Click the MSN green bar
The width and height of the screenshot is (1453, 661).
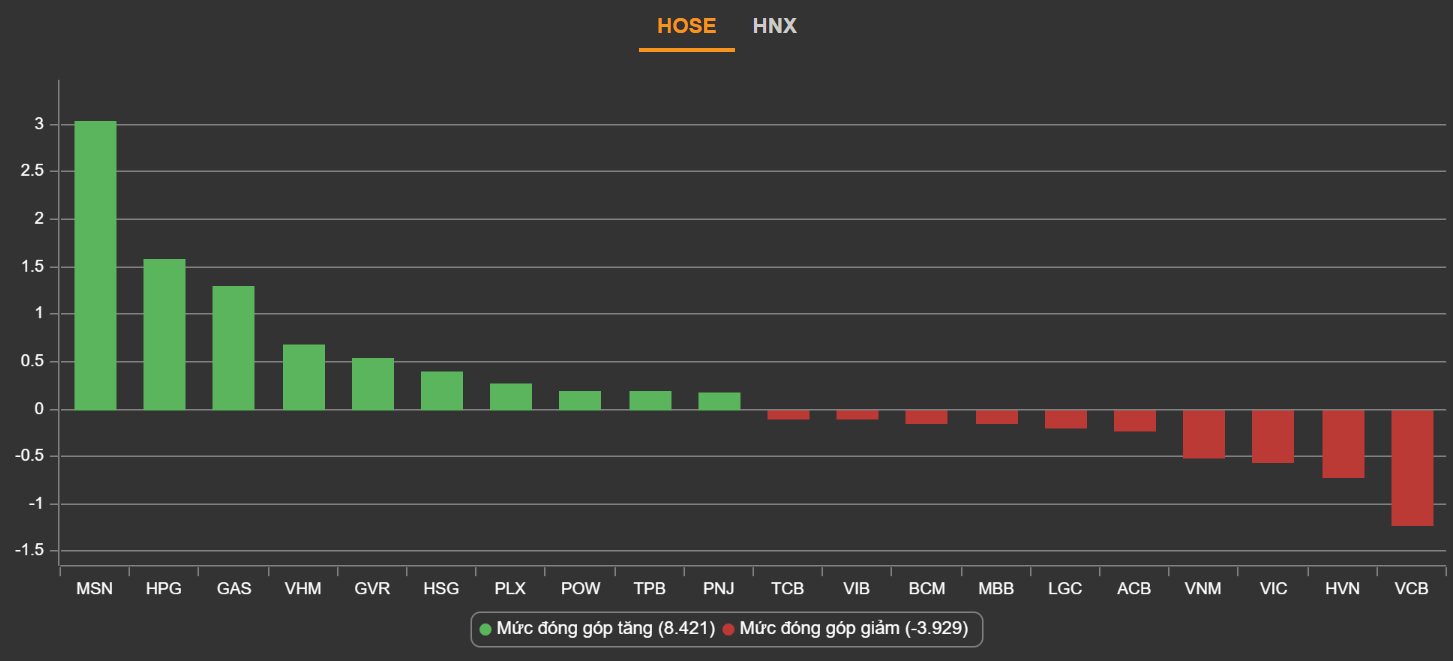tap(95, 265)
